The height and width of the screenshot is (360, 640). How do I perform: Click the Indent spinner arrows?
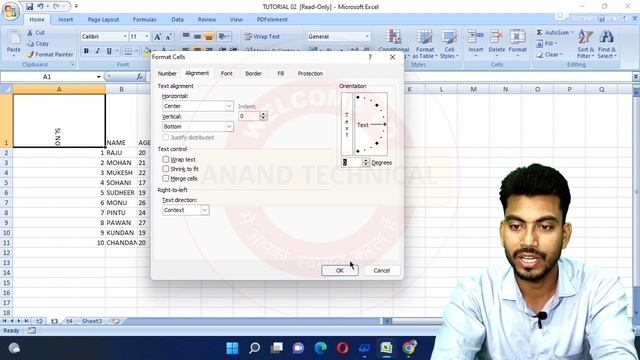(x=263, y=116)
